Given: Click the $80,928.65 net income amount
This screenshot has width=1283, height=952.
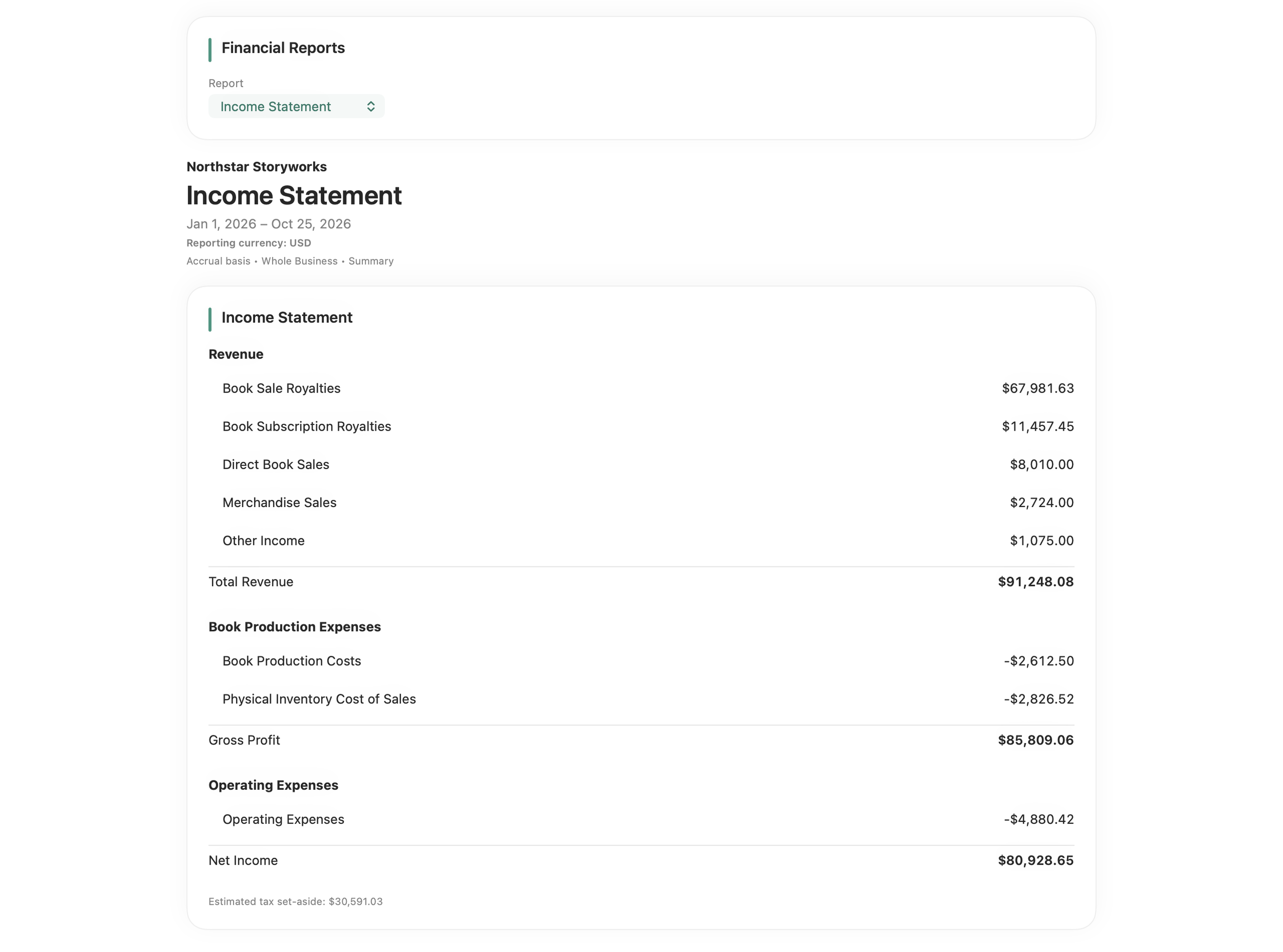Looking at the screenshot, I should point(1035,861).
